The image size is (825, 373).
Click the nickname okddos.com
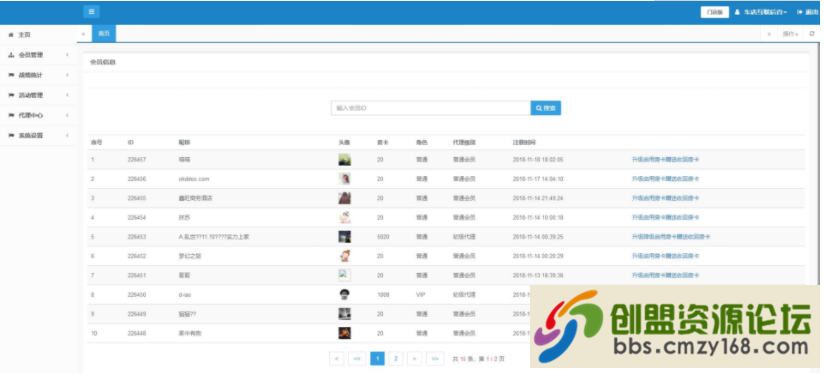point(194,179)
